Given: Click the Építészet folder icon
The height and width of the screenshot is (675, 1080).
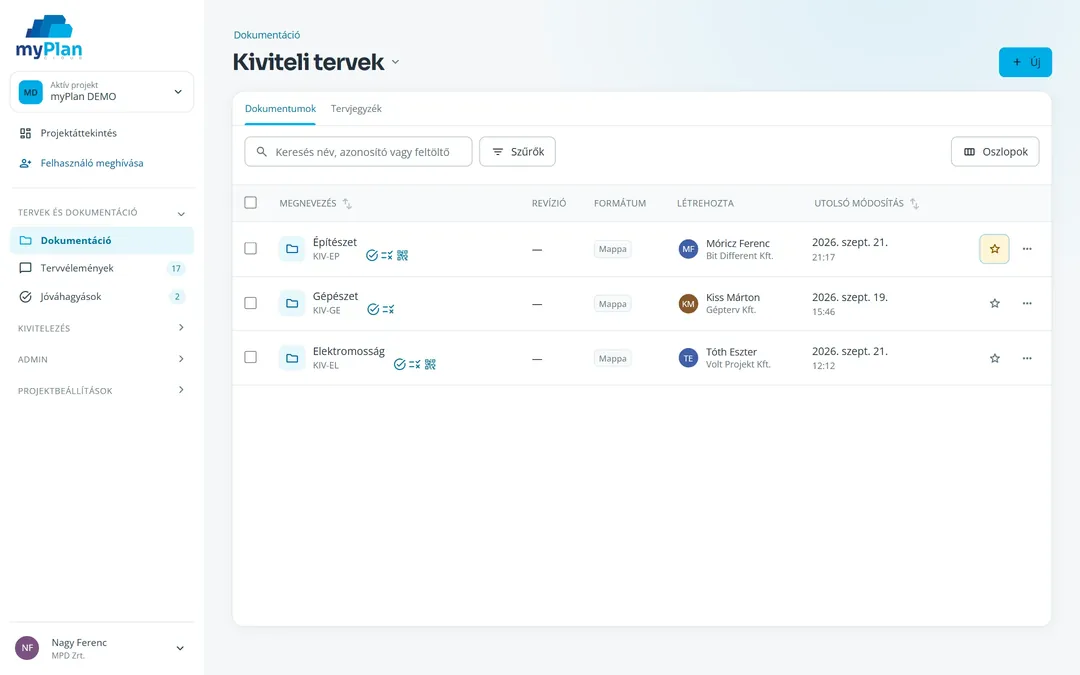Looking at the screenshot, I should tap(292, 249).
